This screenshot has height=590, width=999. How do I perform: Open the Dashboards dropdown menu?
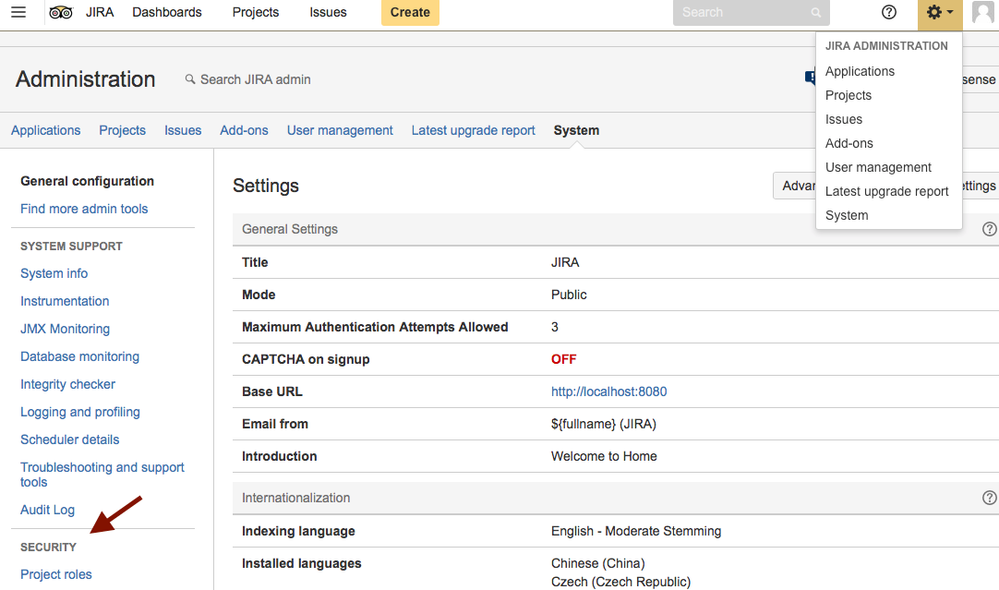[x=167, y=13]
